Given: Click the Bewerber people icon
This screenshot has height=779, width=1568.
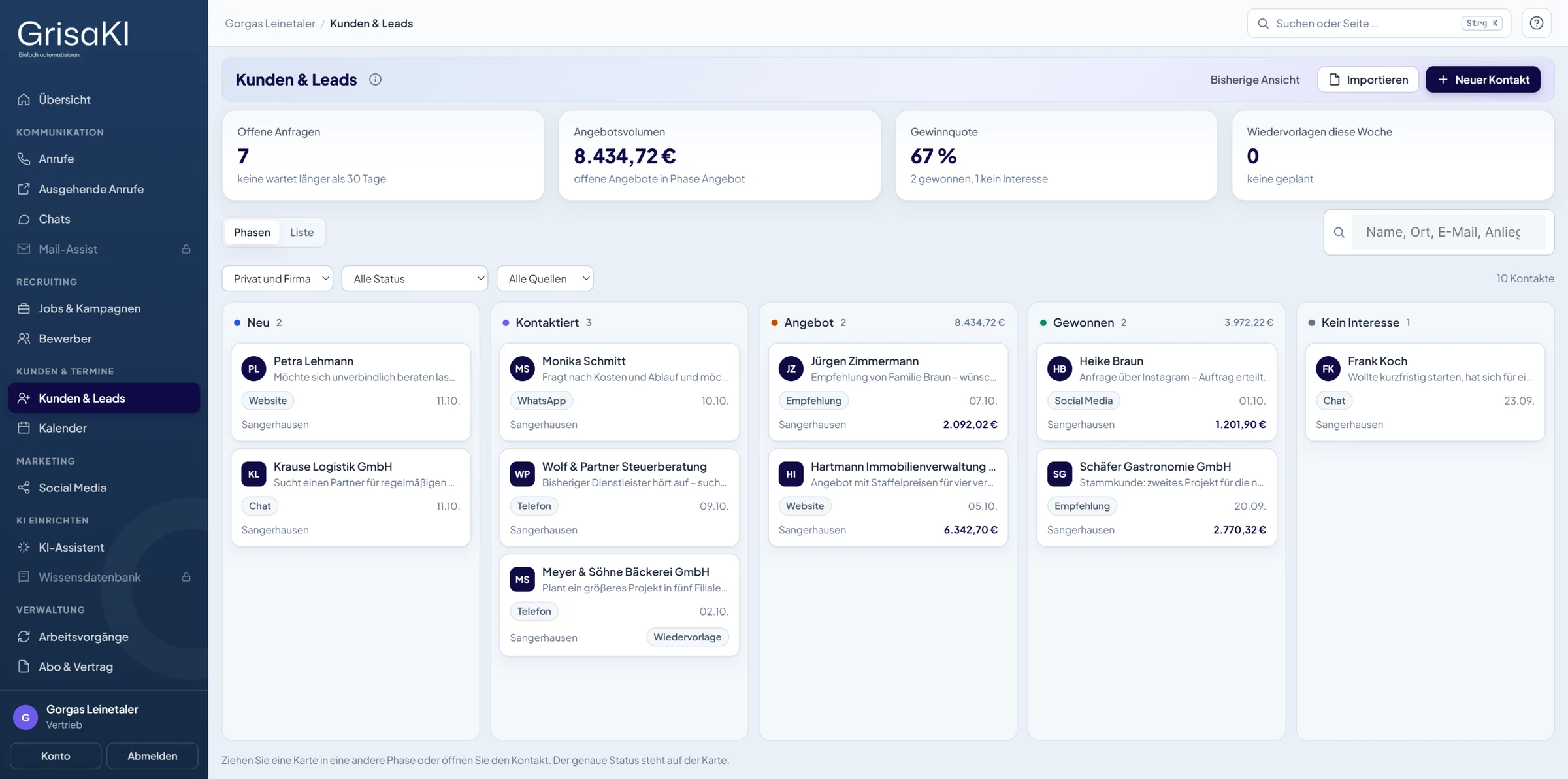Looking at the screenshot, I should pyautogui.click(x=24, y=339).
